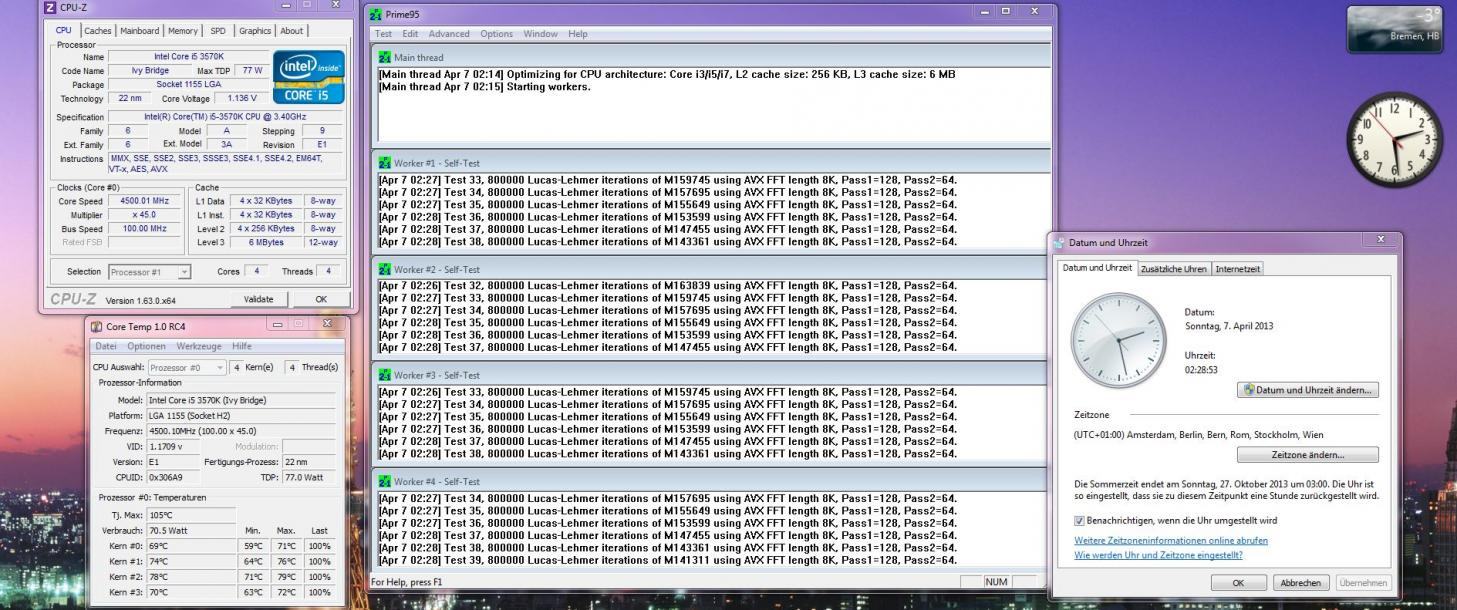Open Wie werden Uhr und Zeitzone eingestellt link
The width and height of the screenshot is (1457, 610).
tap(1158, 555)
